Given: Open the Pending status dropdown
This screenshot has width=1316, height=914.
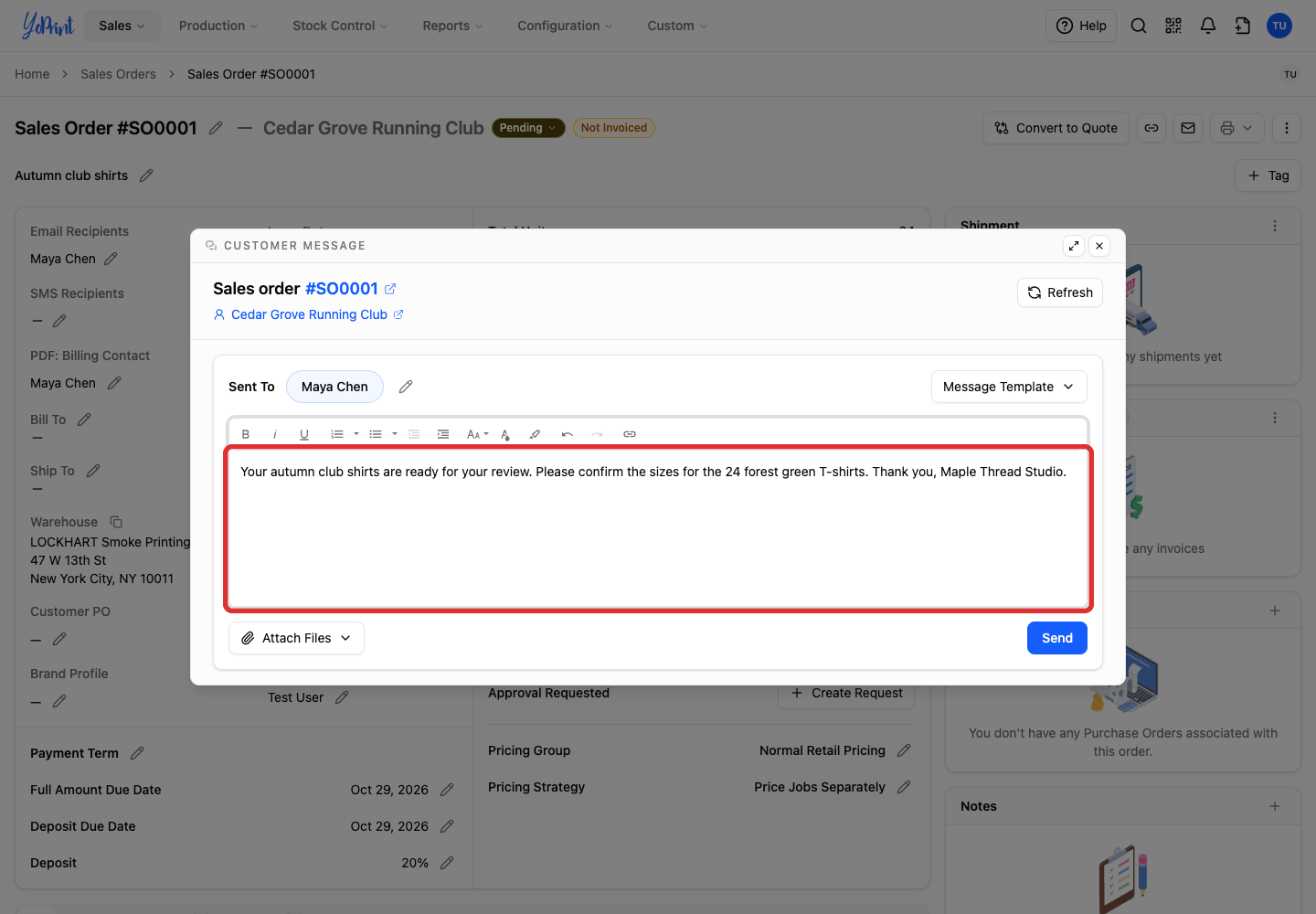Looking at the screenshot, I should tap(528, 128).
